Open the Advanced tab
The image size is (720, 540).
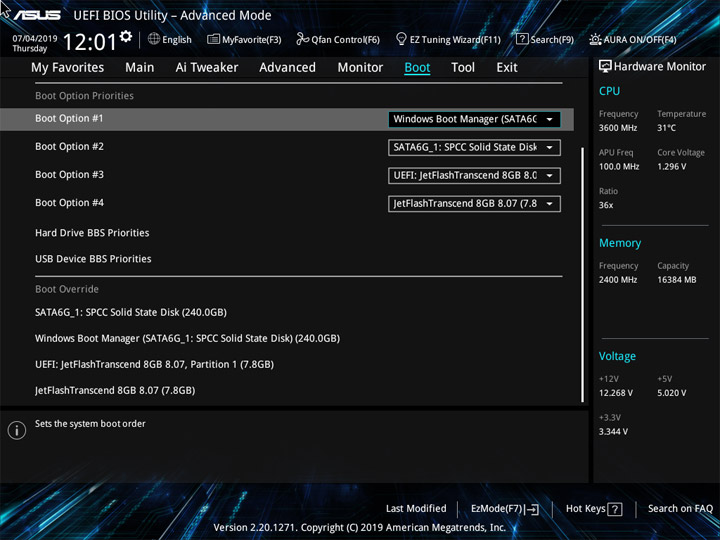click(x=287, y=68)
